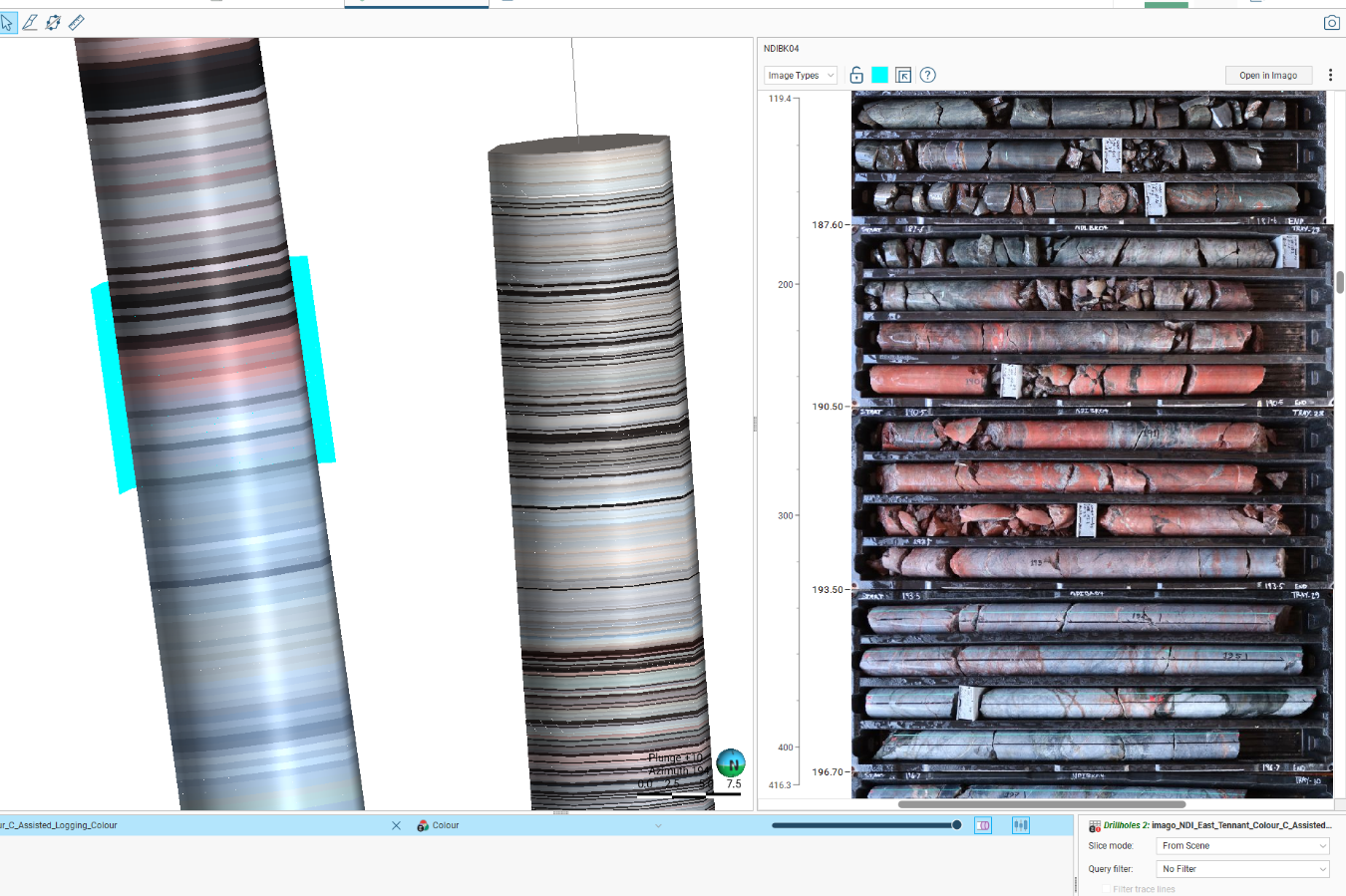1346x896 pixels.
Task: Click the cyan-highlighted interval on left drillhole
Action: point(212,374)
